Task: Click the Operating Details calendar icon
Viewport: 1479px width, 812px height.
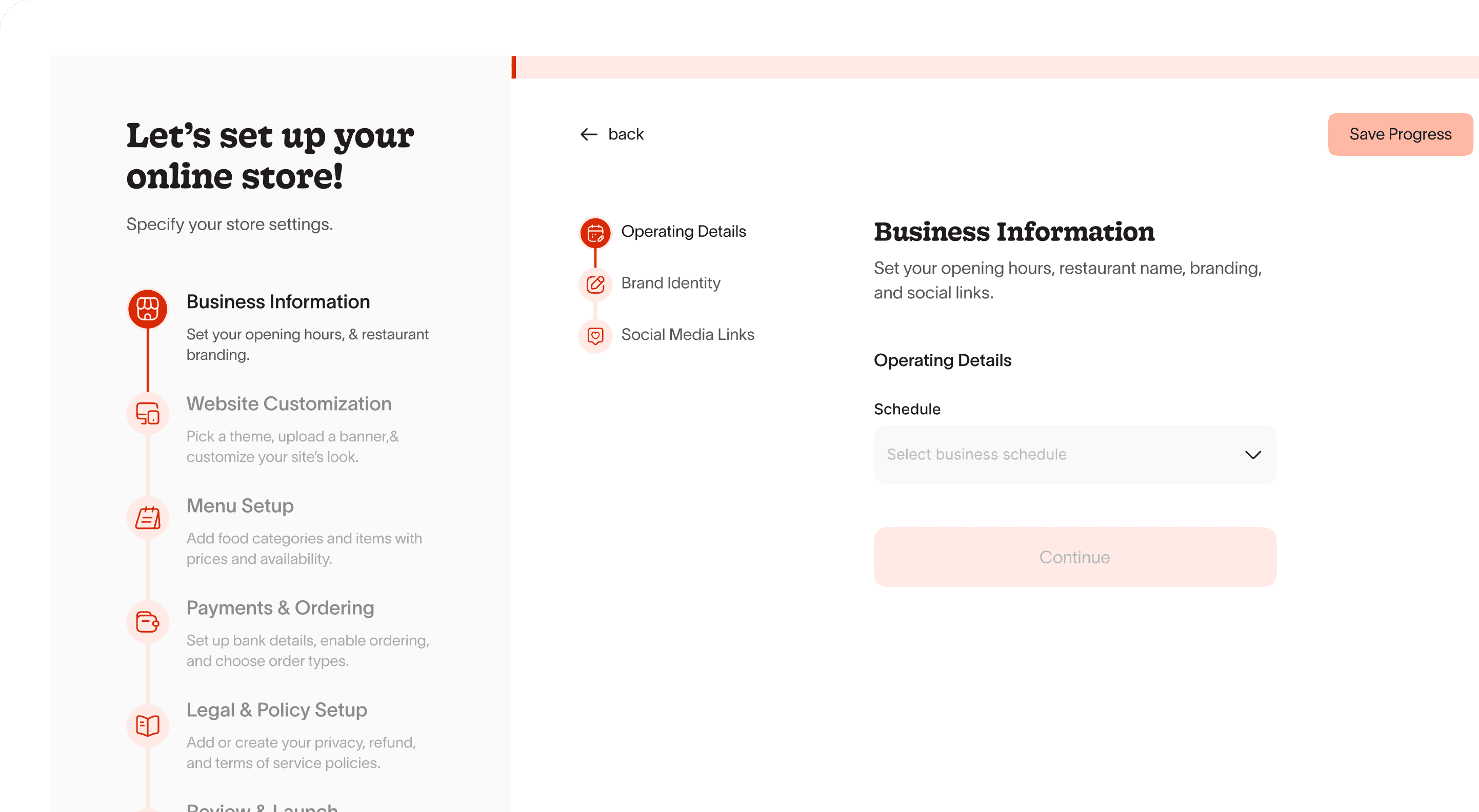Action: tap(595, 232)
